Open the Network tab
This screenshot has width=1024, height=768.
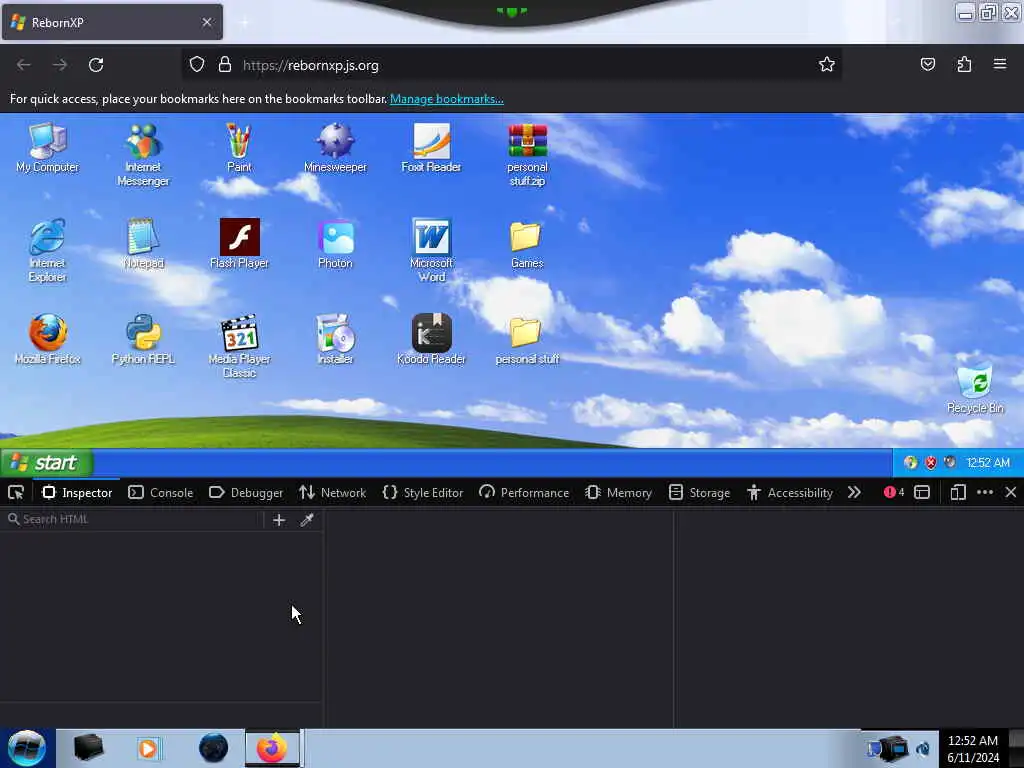(332, 492)
